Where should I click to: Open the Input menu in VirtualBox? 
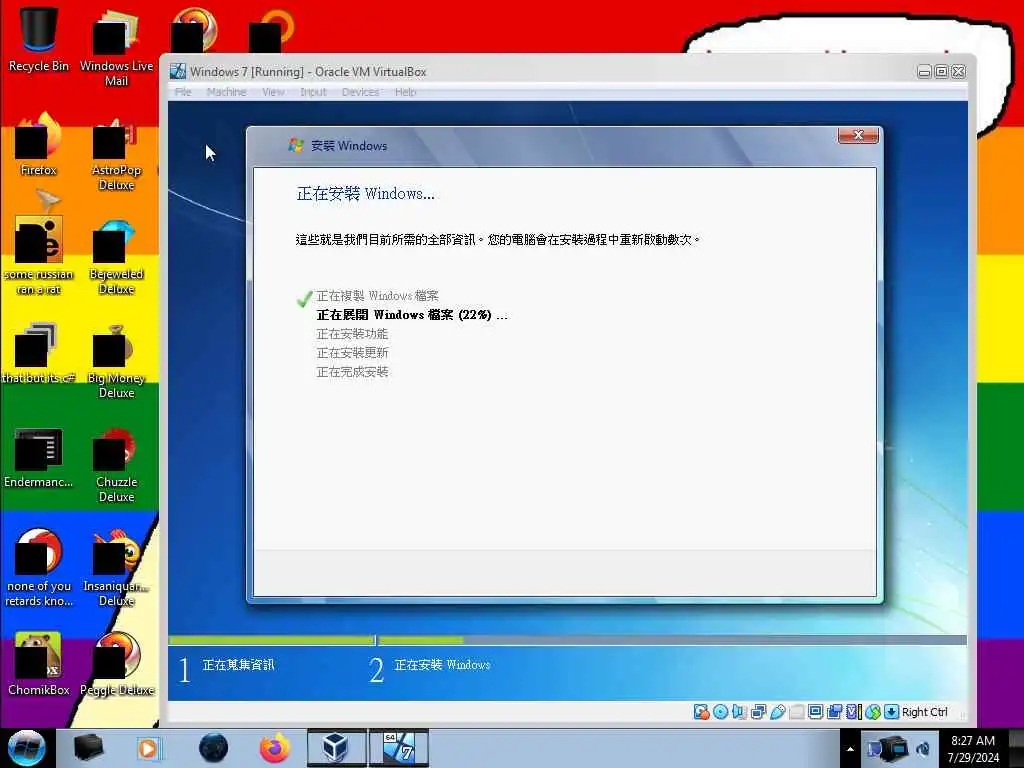click(x=313, y=92)
